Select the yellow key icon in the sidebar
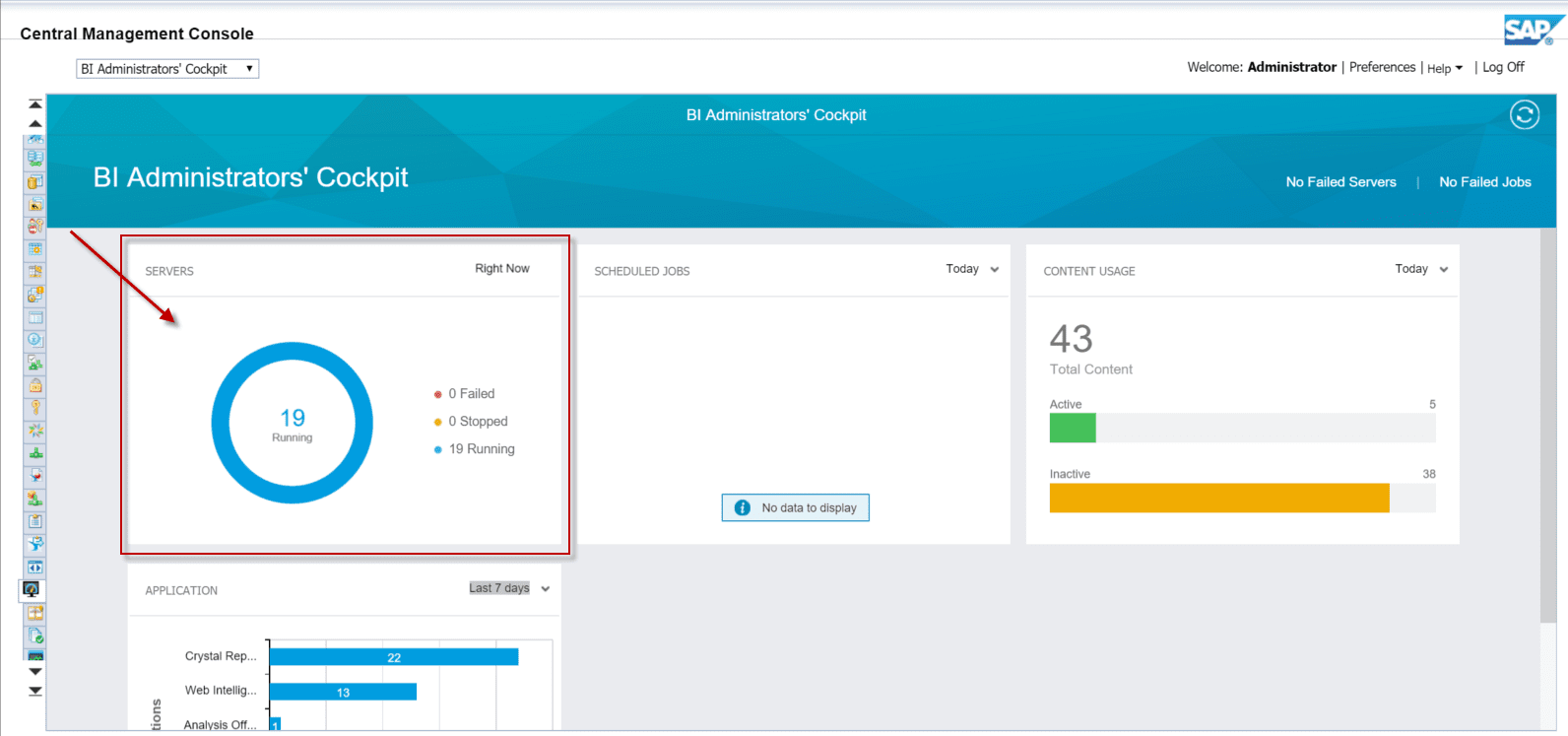Image resolution: width=1568 pixels, height=736 pixels. coord(35,408)
